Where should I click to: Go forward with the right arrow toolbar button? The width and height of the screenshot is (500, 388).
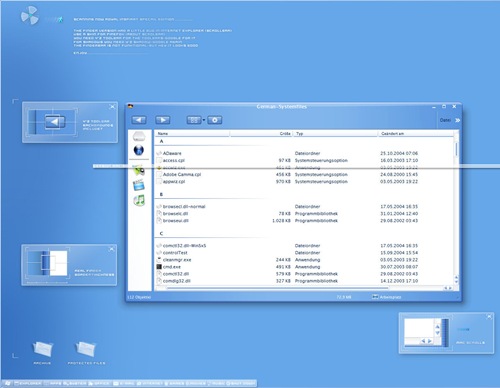pyautogui.click(x=163, y=120)
